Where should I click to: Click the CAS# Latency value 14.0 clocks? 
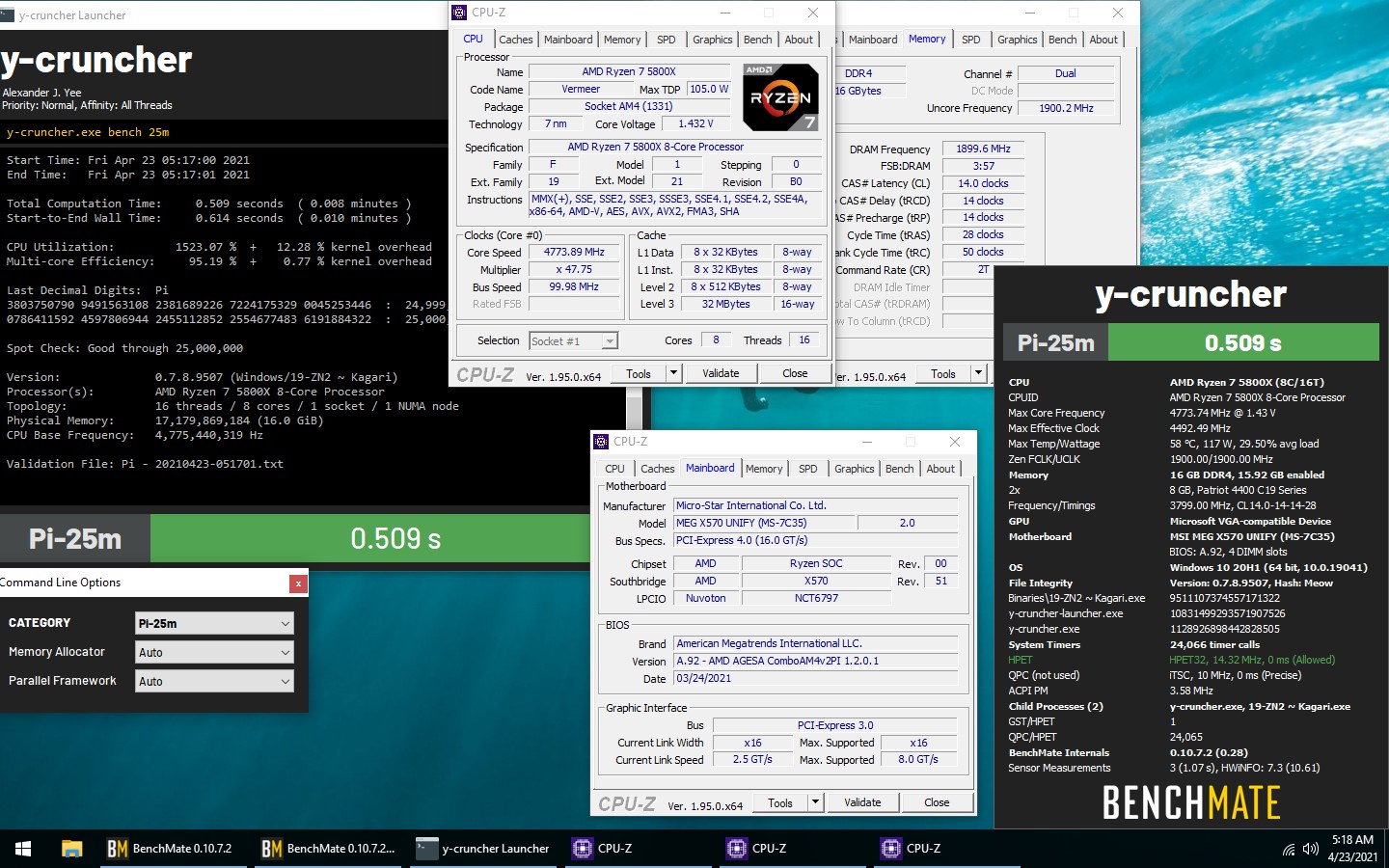tap(983, 183)
